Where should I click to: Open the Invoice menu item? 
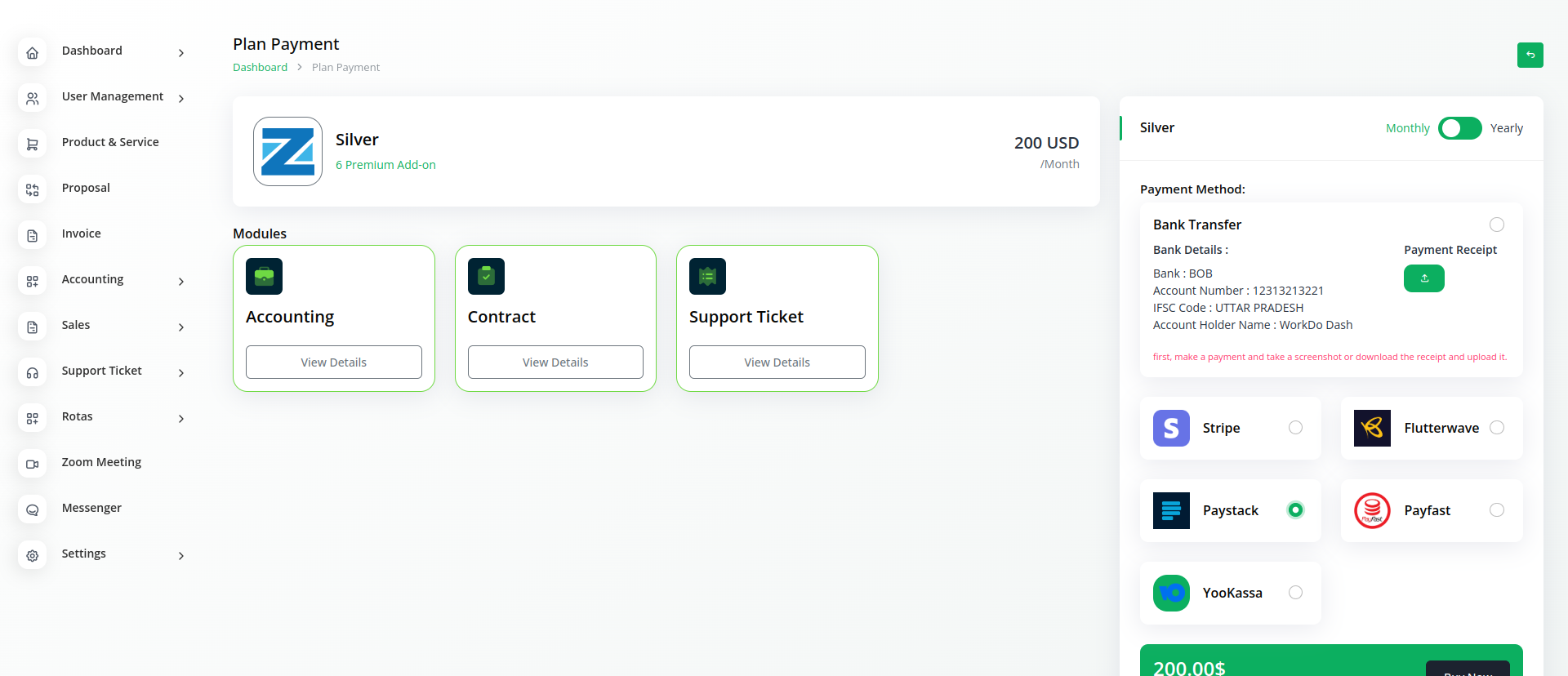[82, 233]
